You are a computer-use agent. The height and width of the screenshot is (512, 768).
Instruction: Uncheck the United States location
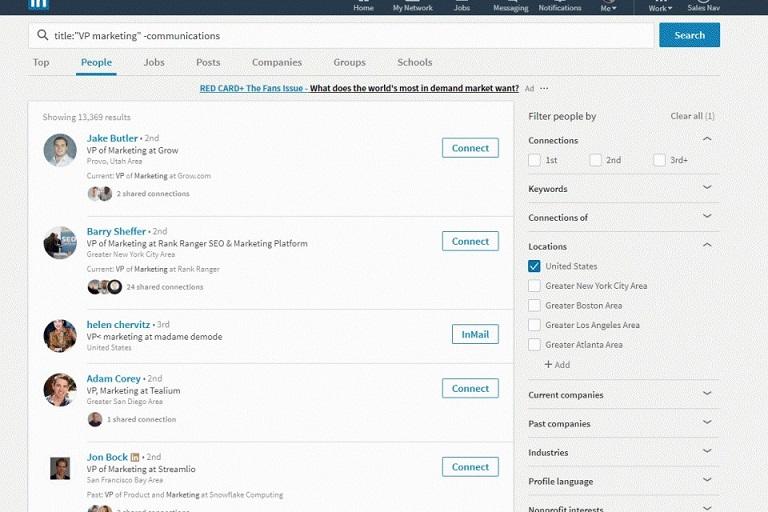click(x=534, y=266)
